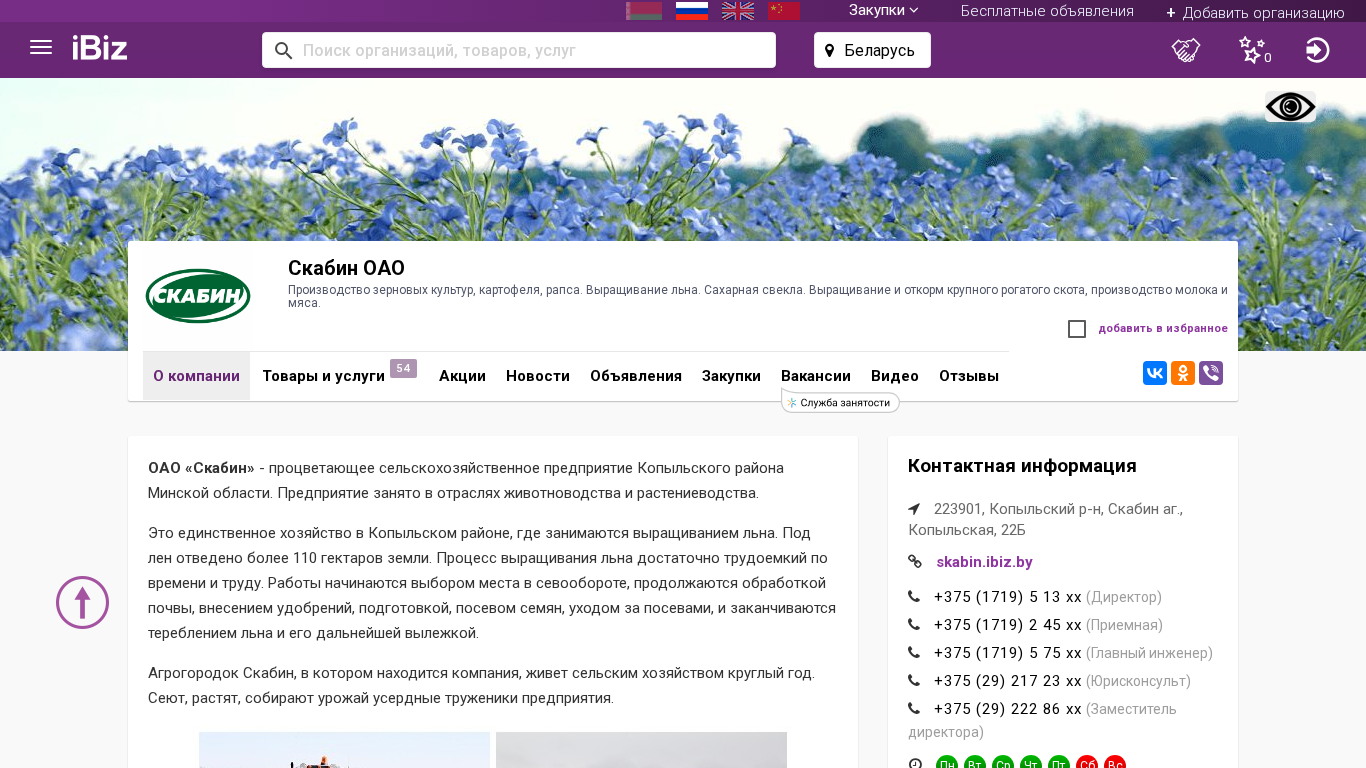Focus the organization search field
1366x768 pixels.
pos(519,50)
